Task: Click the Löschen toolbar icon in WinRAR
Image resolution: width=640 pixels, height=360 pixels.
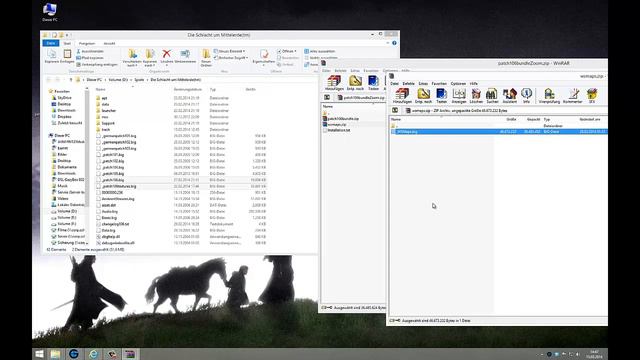Action: coord(476,96)
